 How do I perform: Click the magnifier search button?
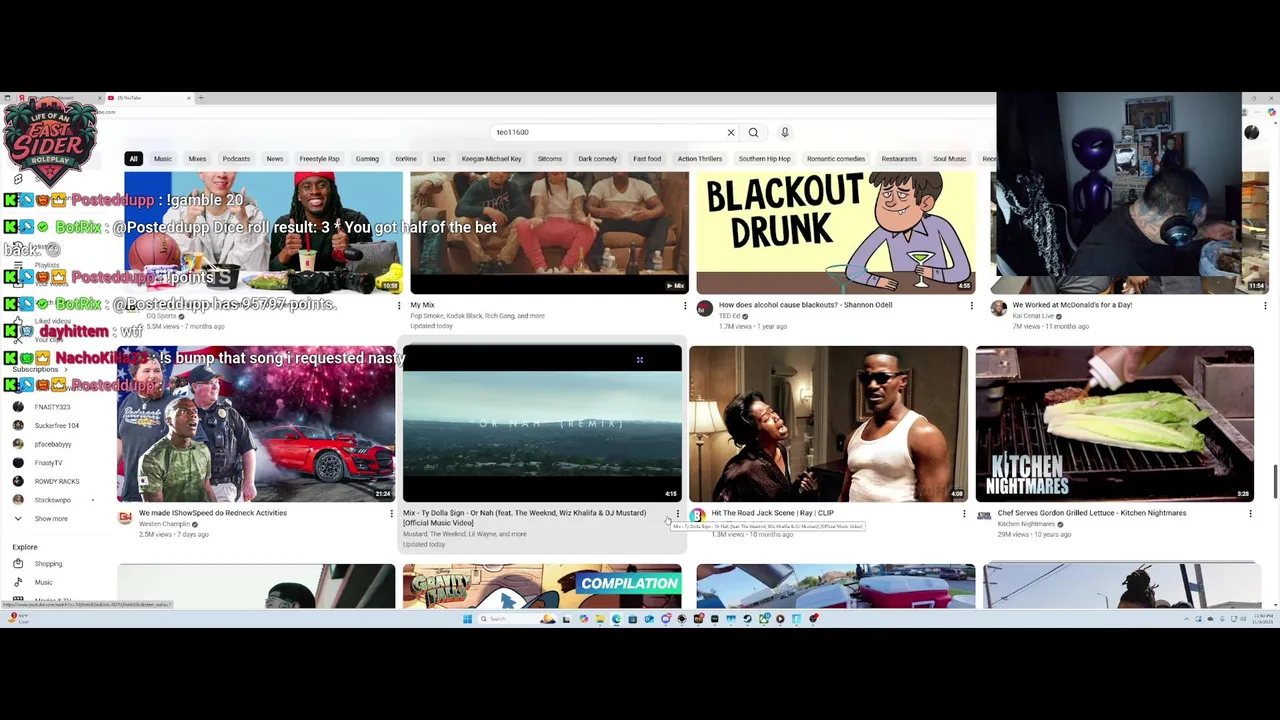(x=753, y=132)
